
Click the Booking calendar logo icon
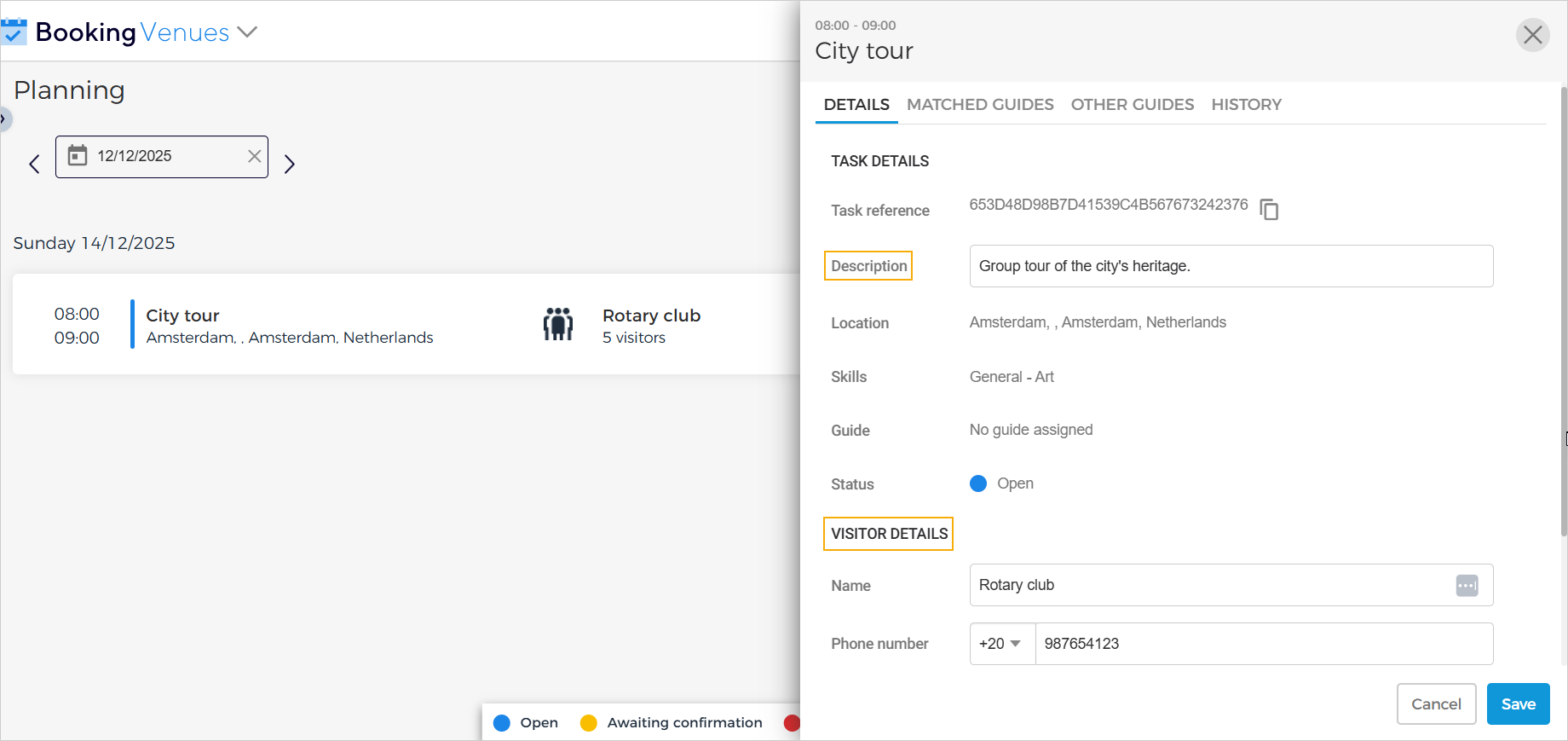click(14, 32)
